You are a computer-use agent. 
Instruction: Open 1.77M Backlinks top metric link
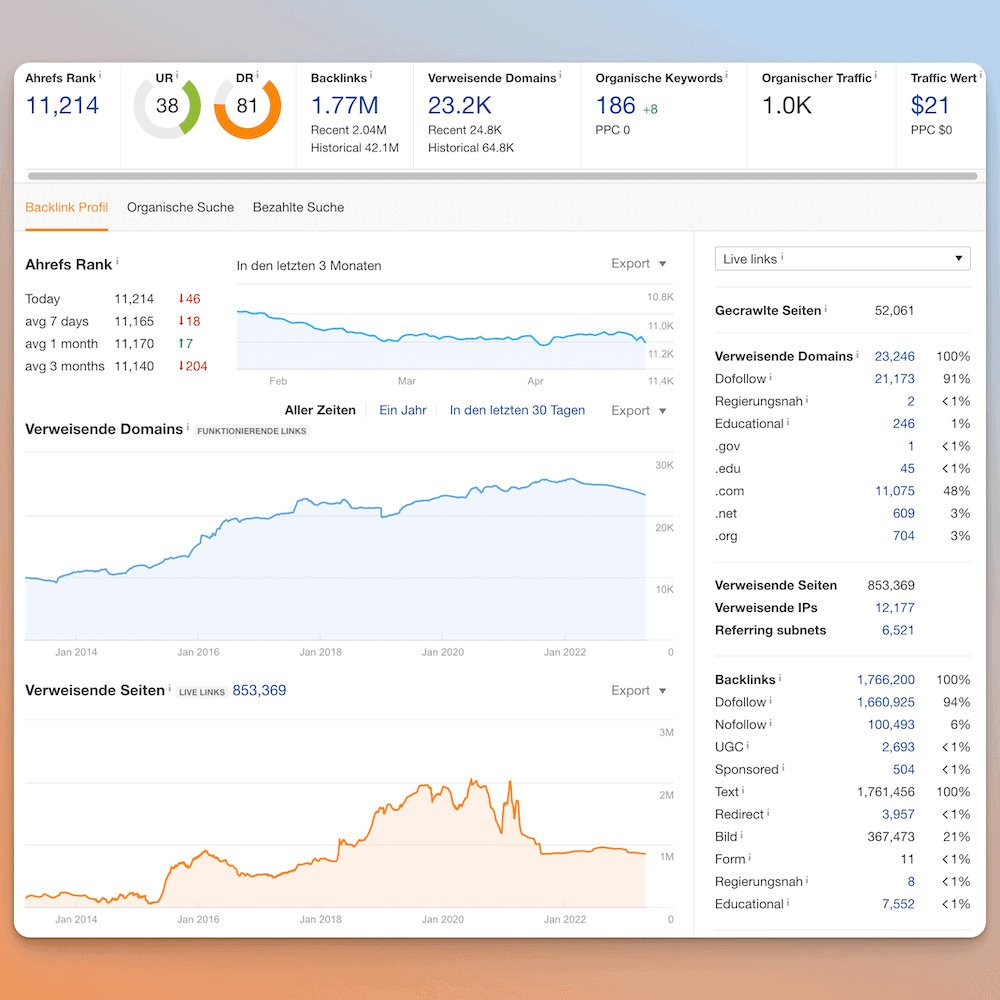pos(344,105)
